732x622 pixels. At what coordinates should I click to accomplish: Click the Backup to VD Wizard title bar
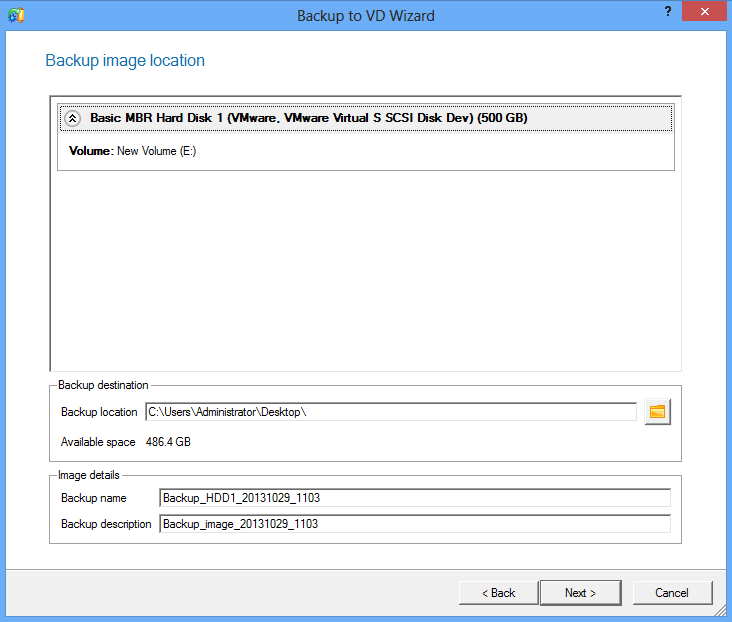365,15
